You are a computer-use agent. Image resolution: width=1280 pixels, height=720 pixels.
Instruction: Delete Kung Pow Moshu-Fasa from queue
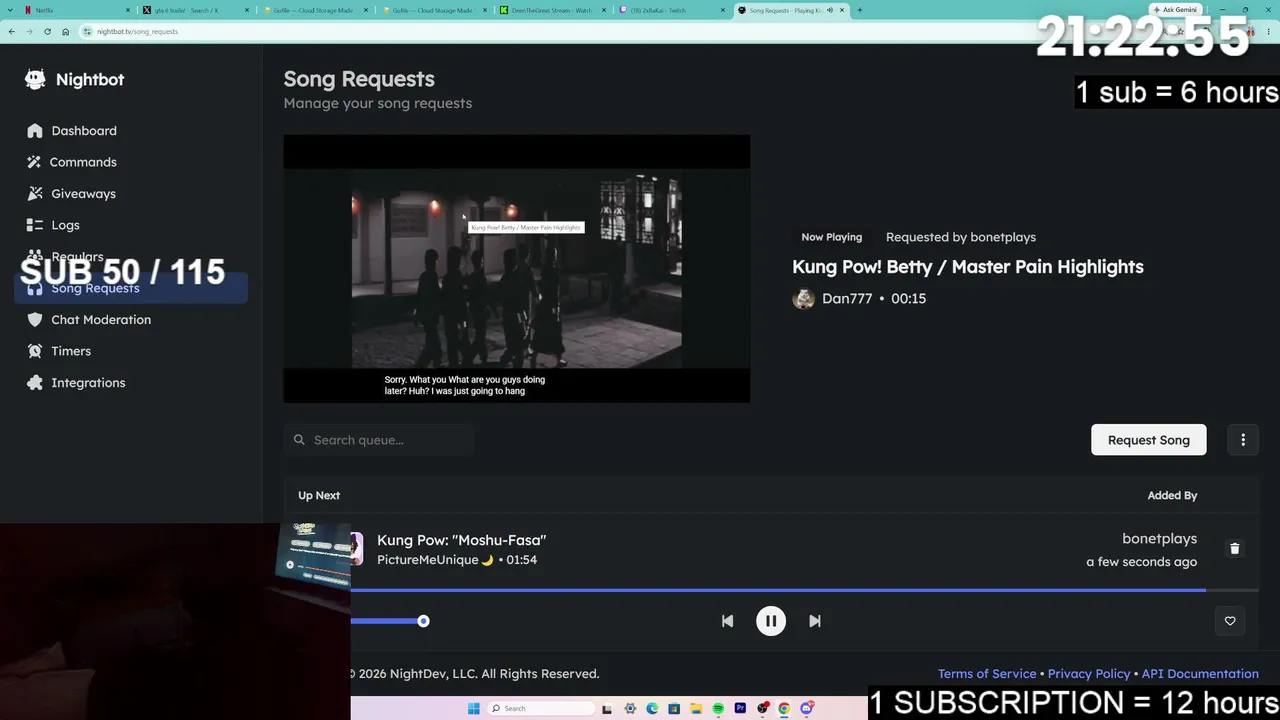(1234, 549)
